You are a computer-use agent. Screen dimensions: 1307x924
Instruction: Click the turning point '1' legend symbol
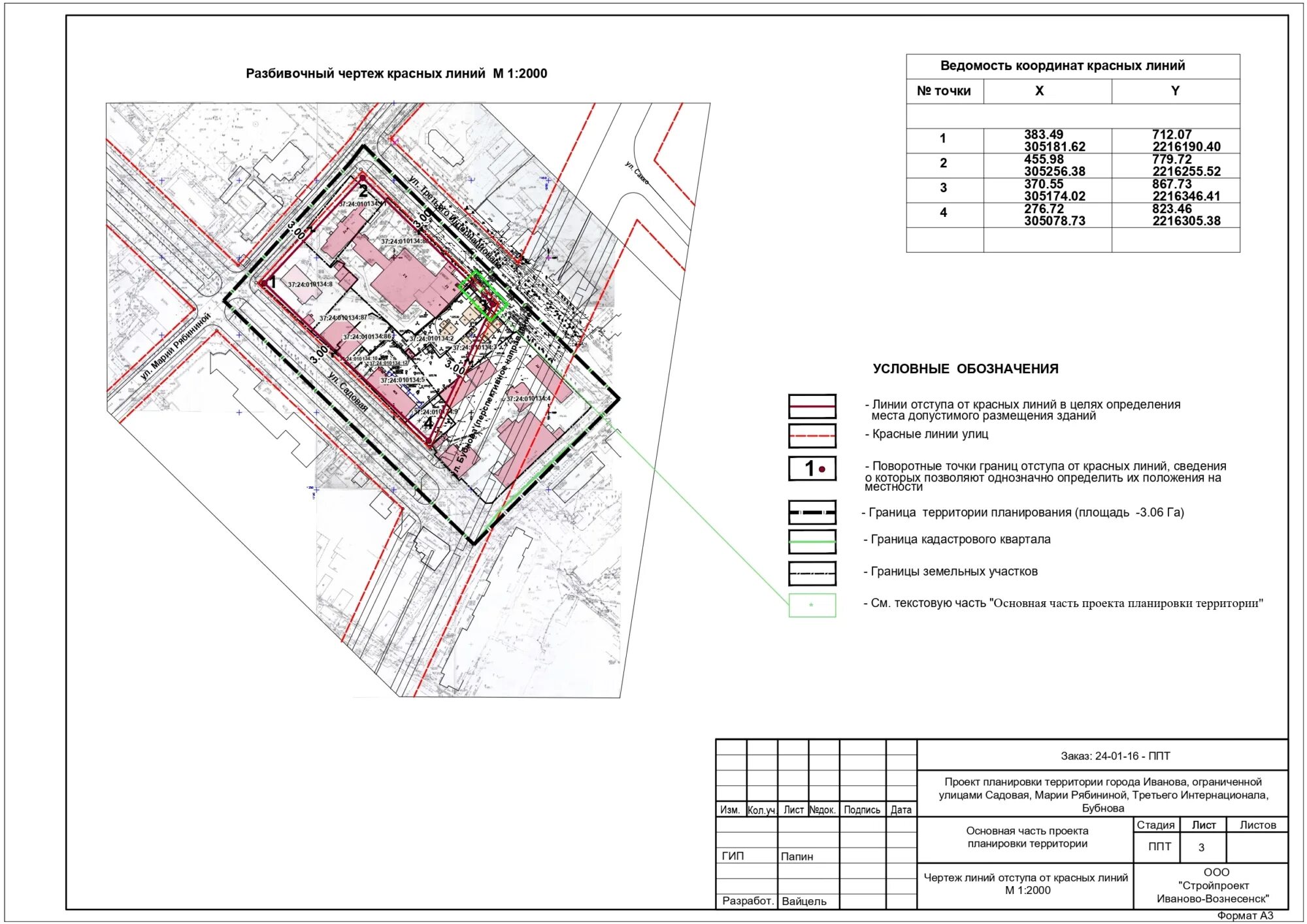(x=812, y=469)
